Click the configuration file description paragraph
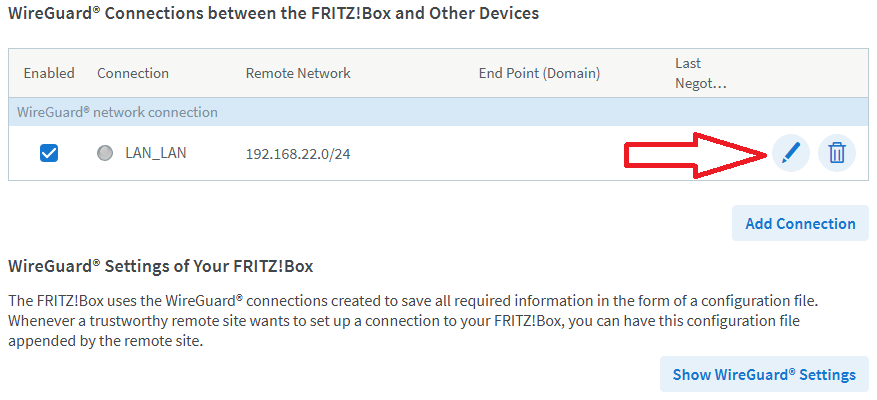The image size is (877, 400). click(x=413, y=321)
